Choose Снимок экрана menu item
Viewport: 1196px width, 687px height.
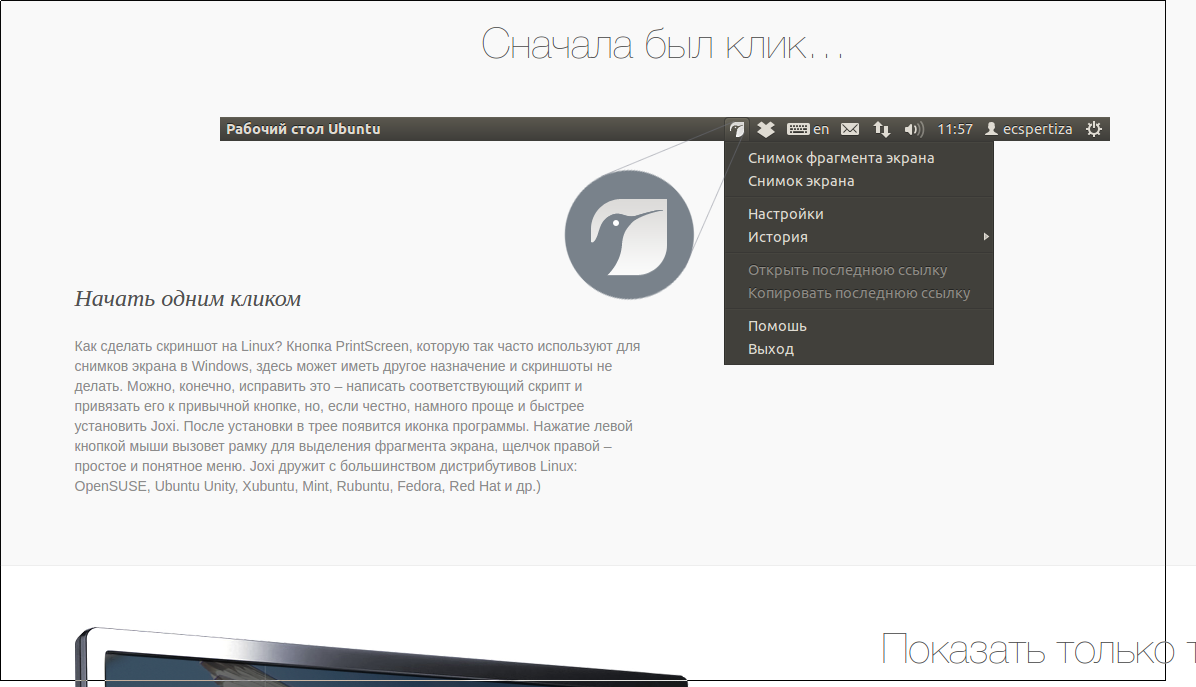point(859,181)
